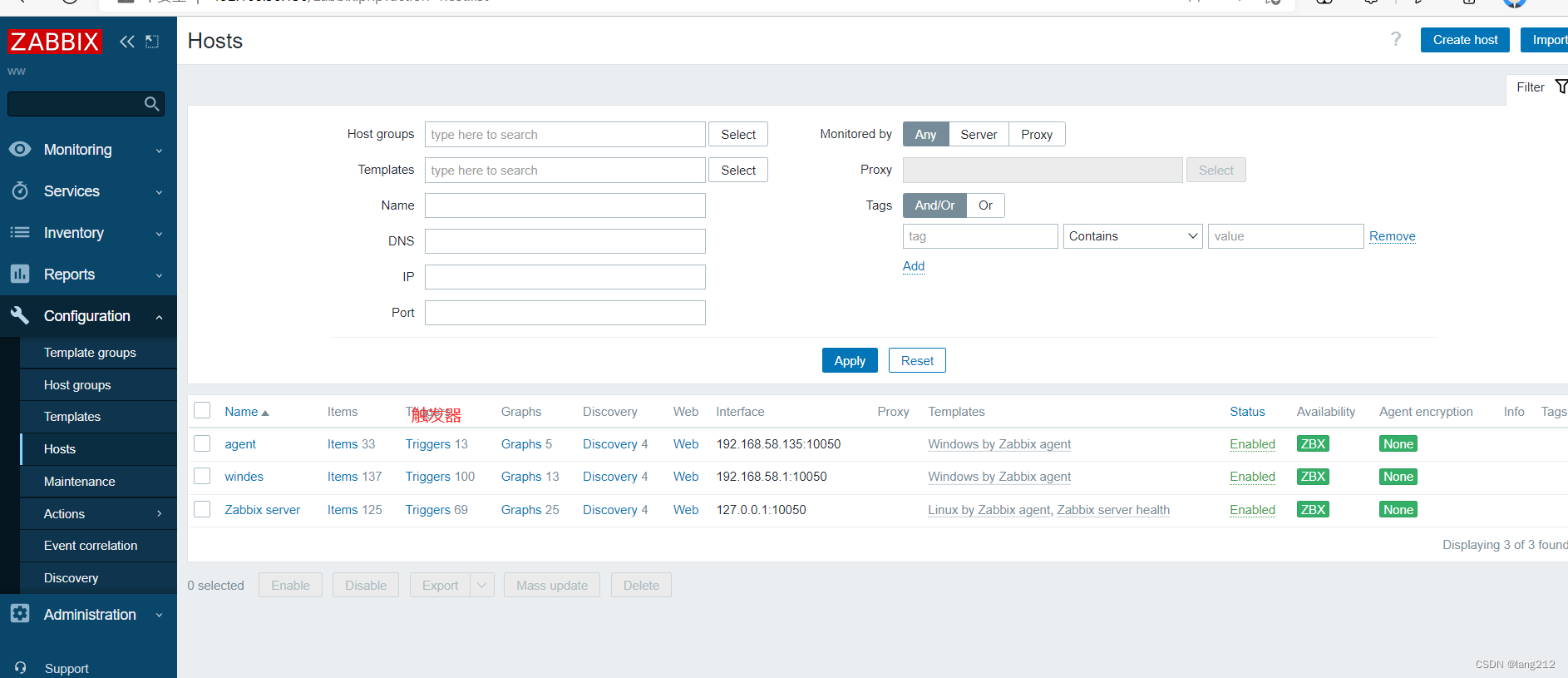Click the Filter funnel icon
Screen dimensions: 1568x678
(1561, 87)
